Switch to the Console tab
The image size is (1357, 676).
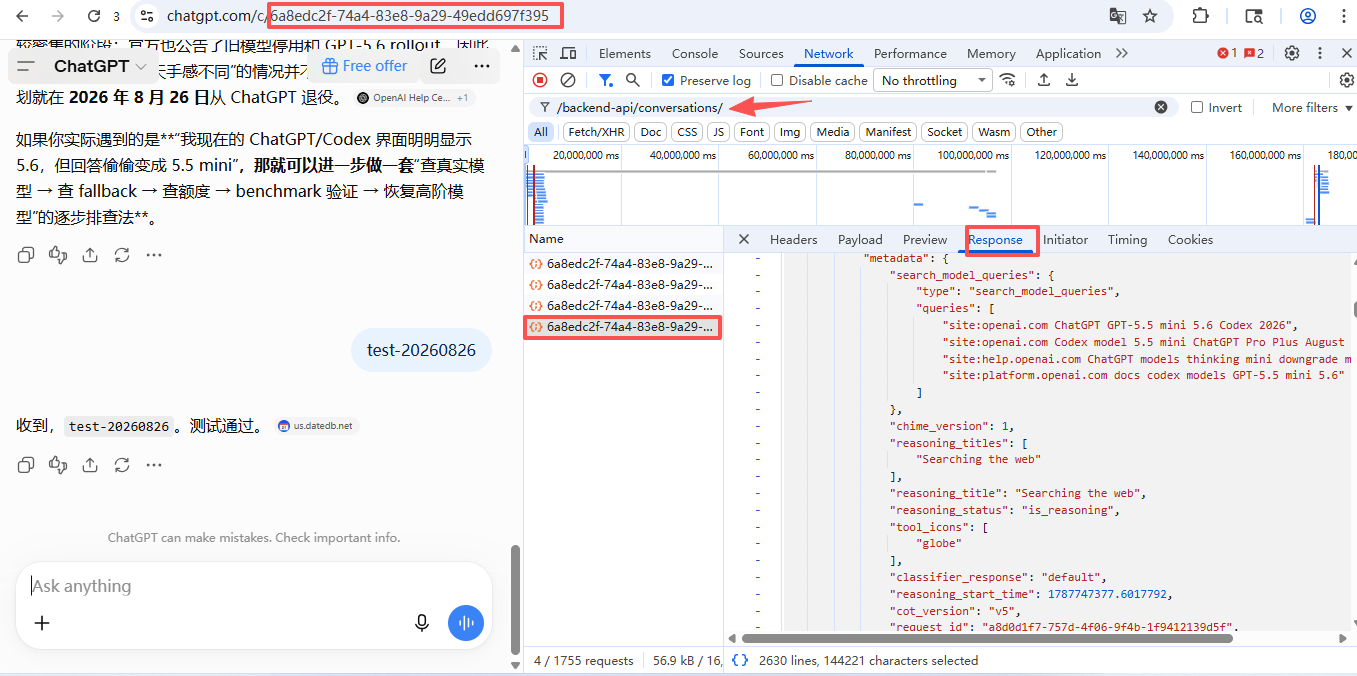point(695,53)
